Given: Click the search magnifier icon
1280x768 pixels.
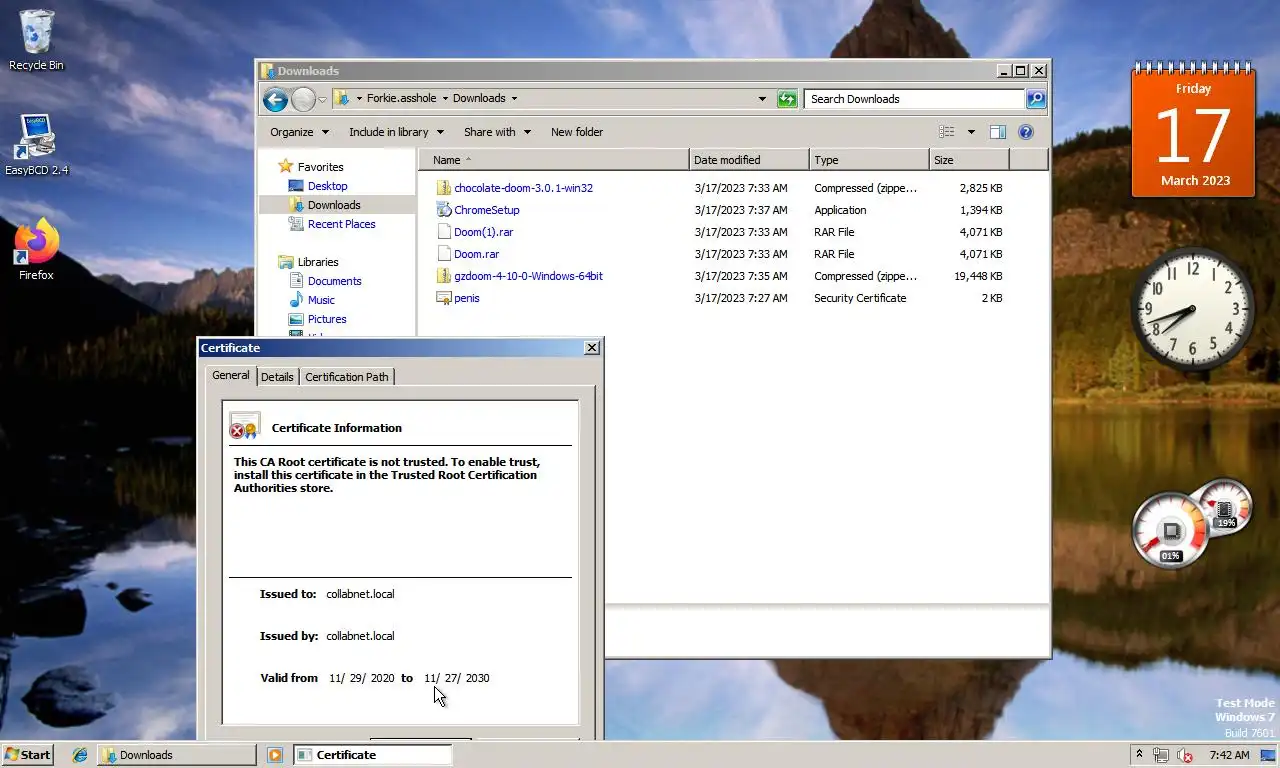Looking at the screenshot, I should (1036, 99).
